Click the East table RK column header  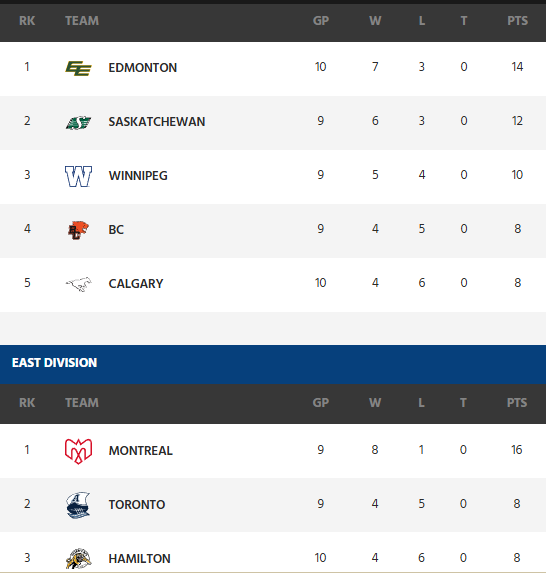[x=27, y=403]
